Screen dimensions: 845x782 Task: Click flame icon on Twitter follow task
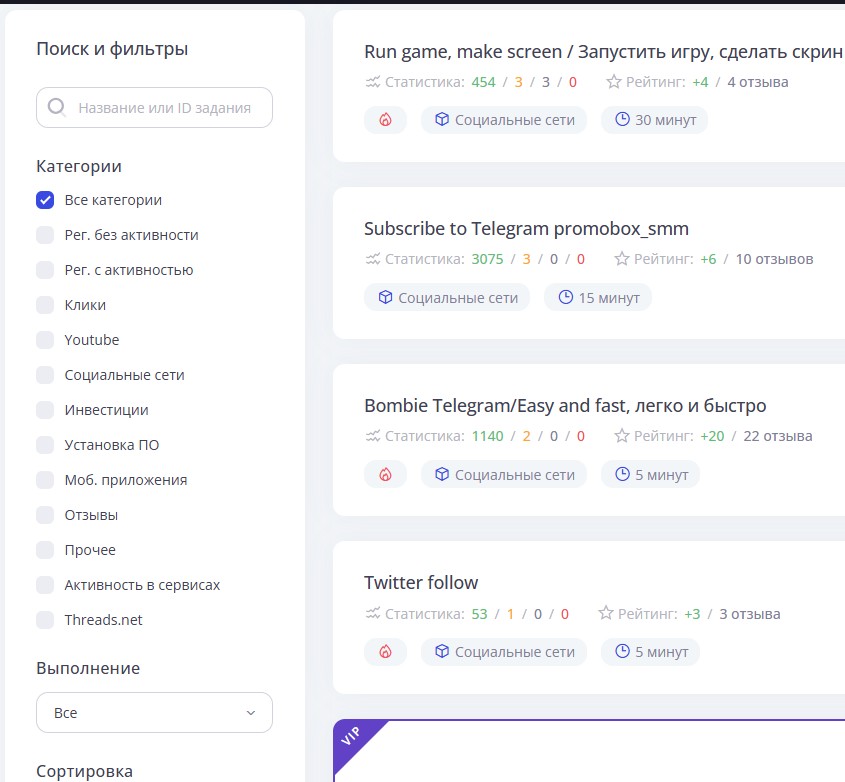(385, 652)
